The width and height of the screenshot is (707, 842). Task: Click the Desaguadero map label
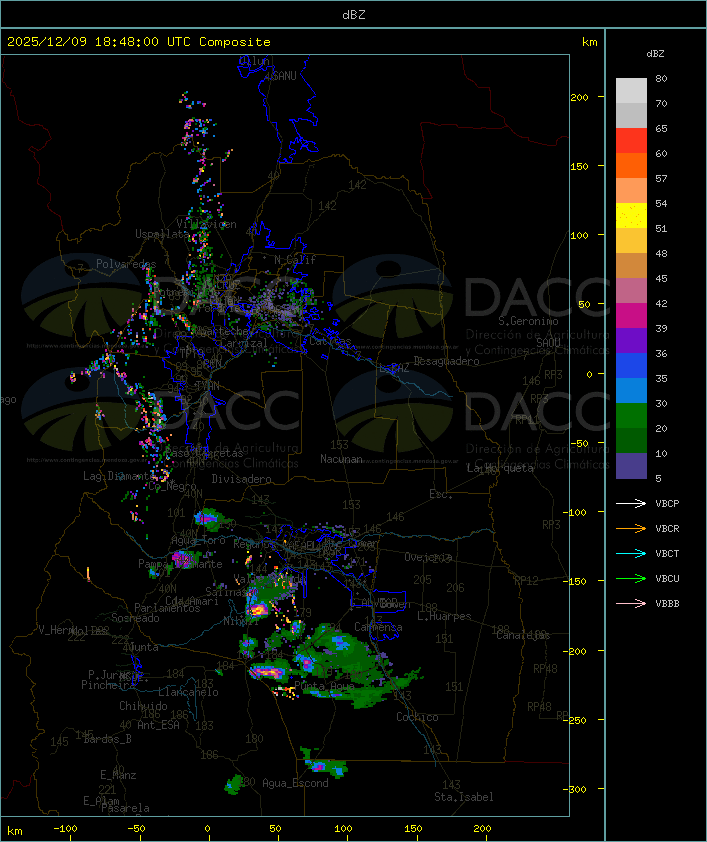tap(446, 361)
